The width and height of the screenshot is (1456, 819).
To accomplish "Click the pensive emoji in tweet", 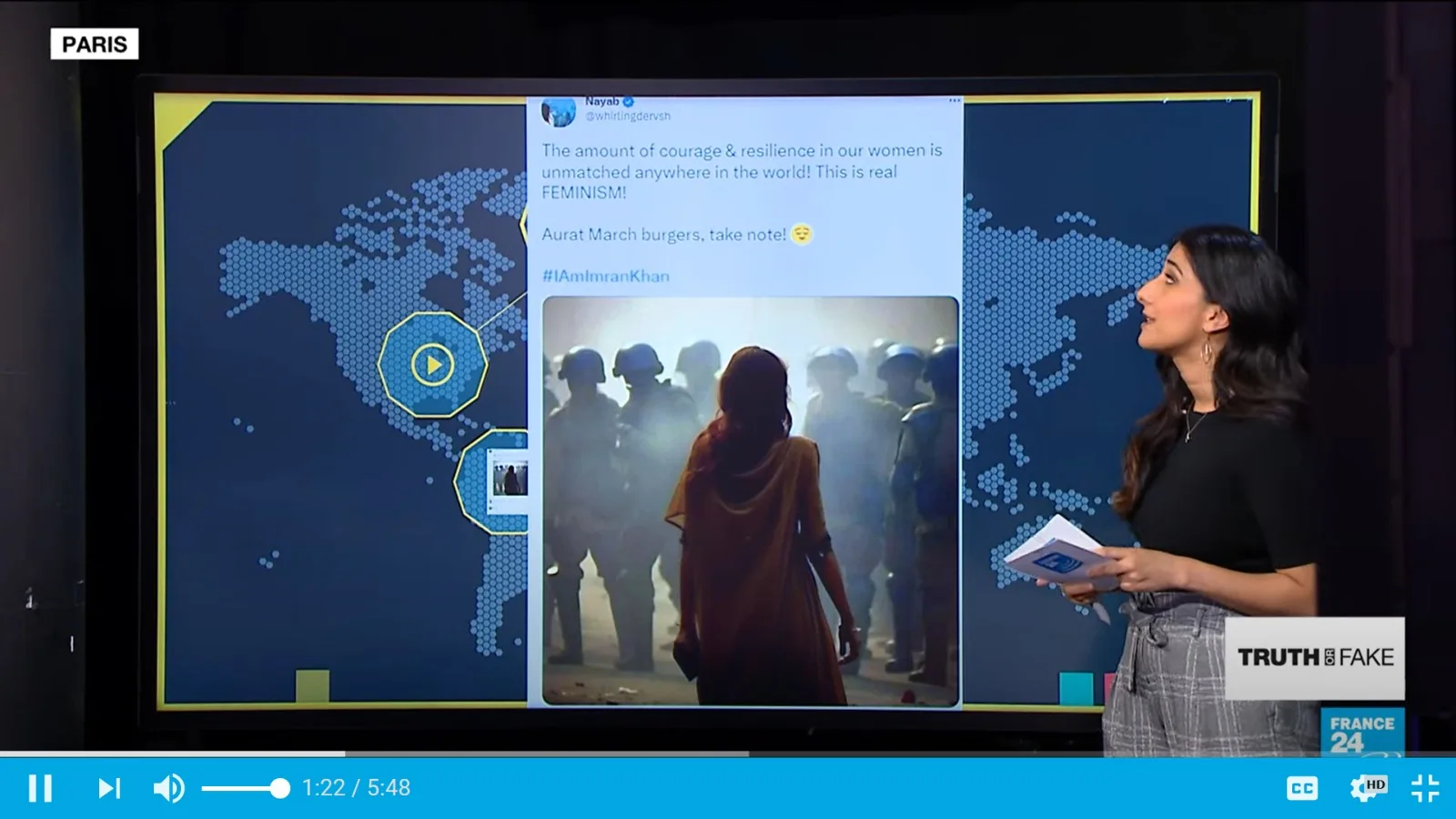I will coord(802,235).
